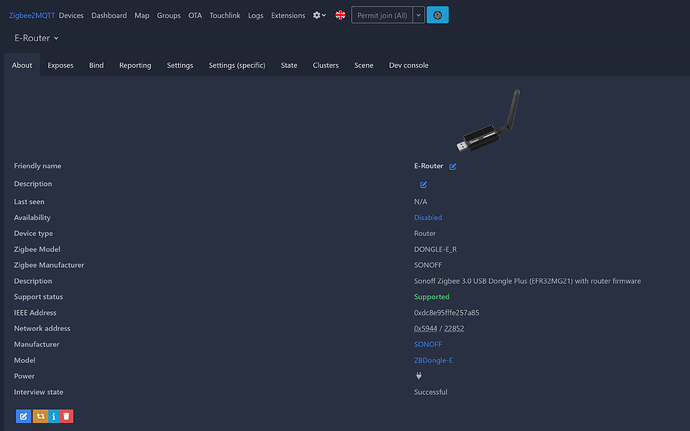The height and width of the screenshot is (431, 690).
Task: Edit the device description field
Action: pyautogui.click(x=423, y=184)
